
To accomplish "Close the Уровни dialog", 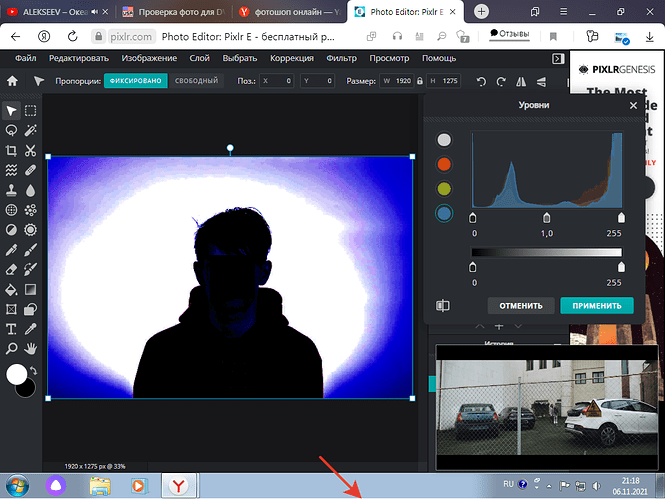I will [x=633, y=105].
